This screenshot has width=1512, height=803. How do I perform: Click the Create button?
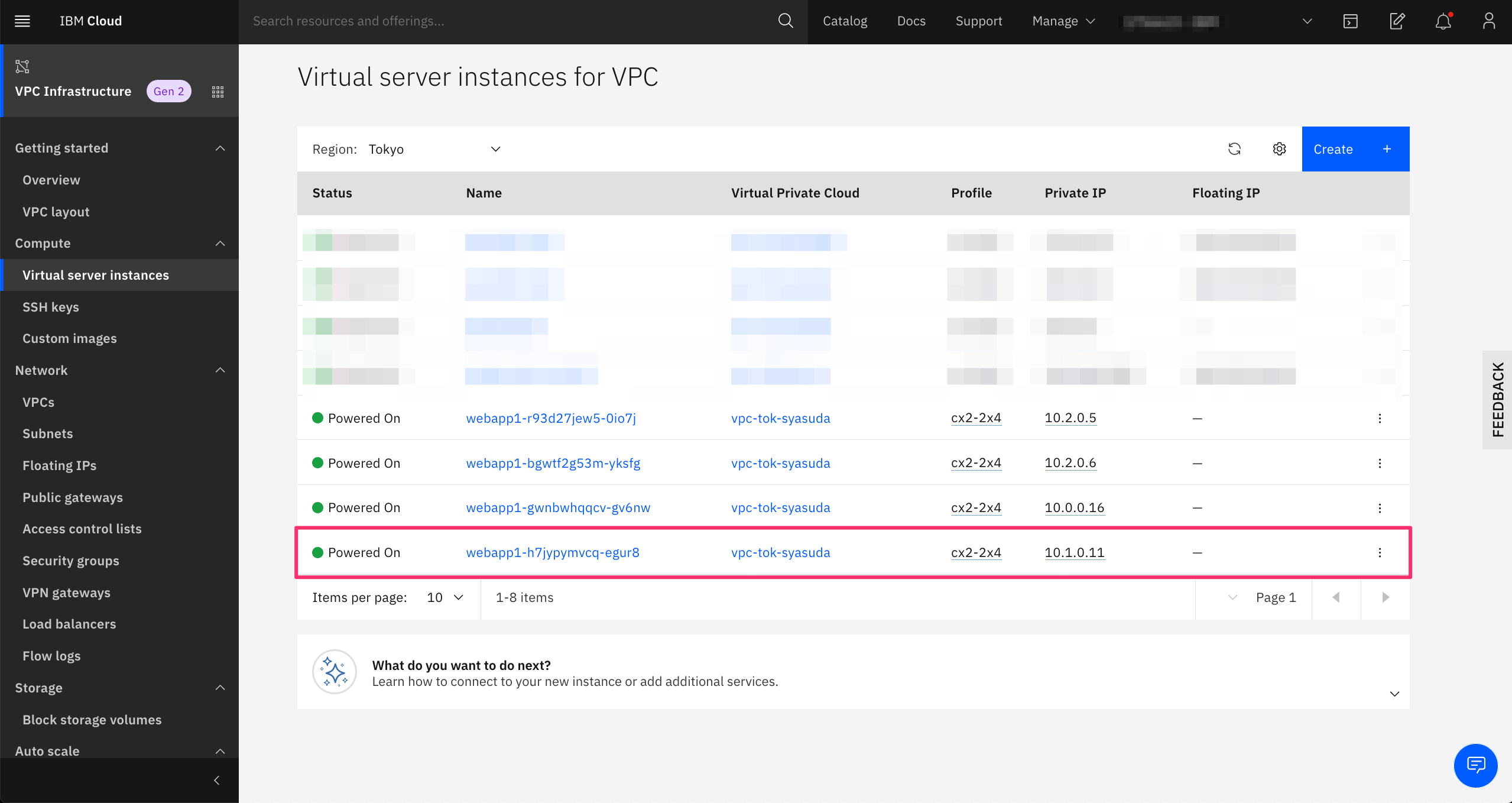coord(1355,149)
